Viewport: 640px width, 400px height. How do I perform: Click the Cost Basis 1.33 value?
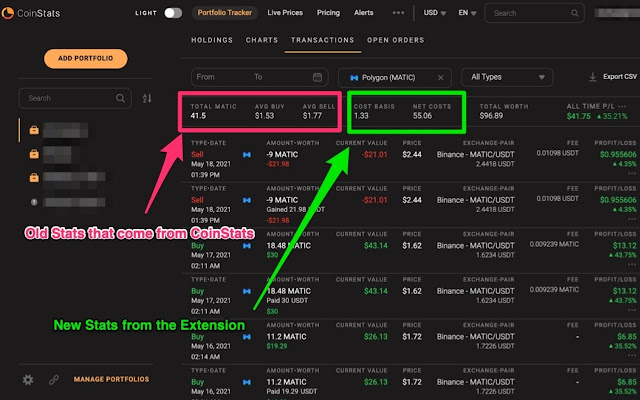click(361, 116)
